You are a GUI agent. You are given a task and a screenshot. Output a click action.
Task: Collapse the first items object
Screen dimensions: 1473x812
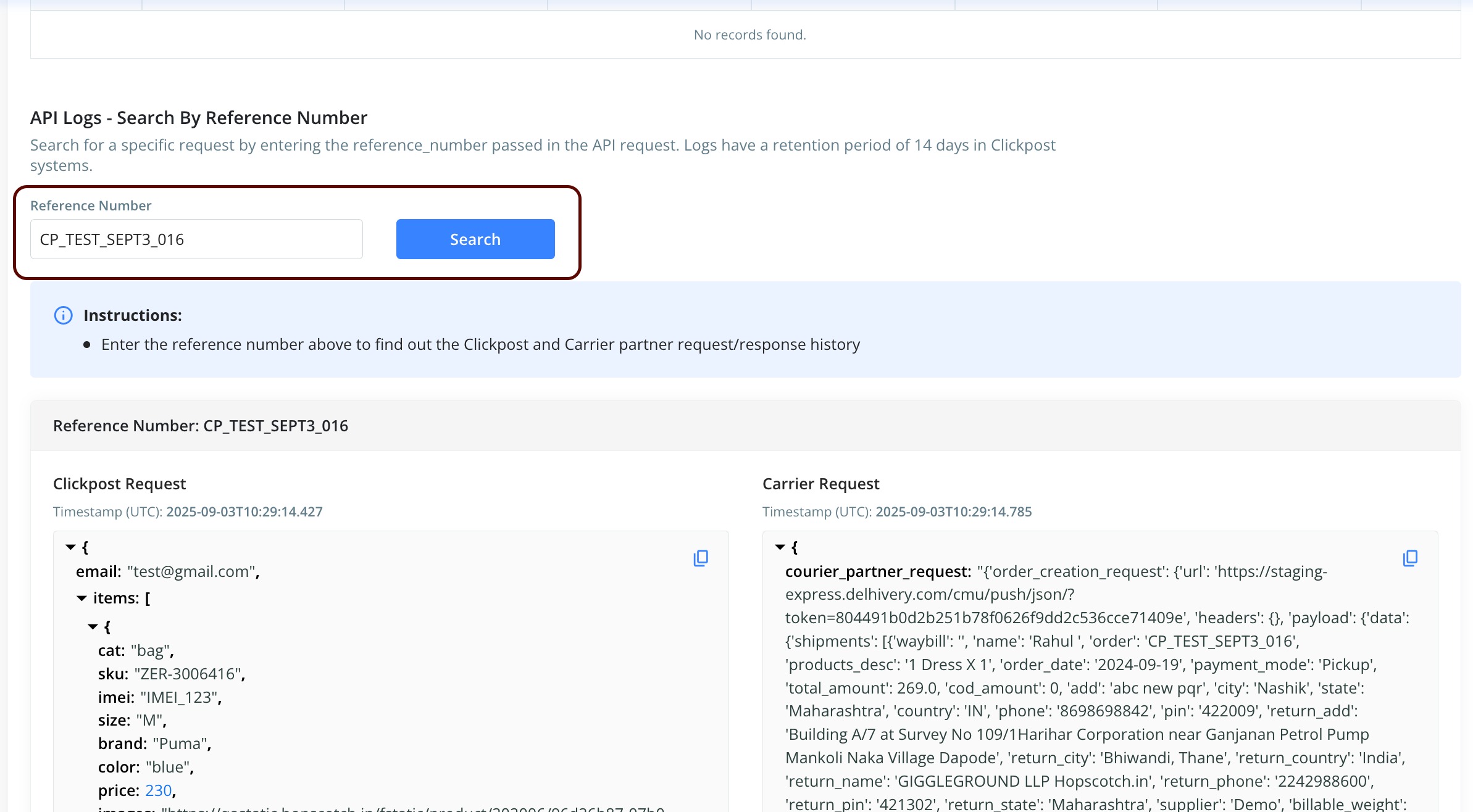coord(93,627)
